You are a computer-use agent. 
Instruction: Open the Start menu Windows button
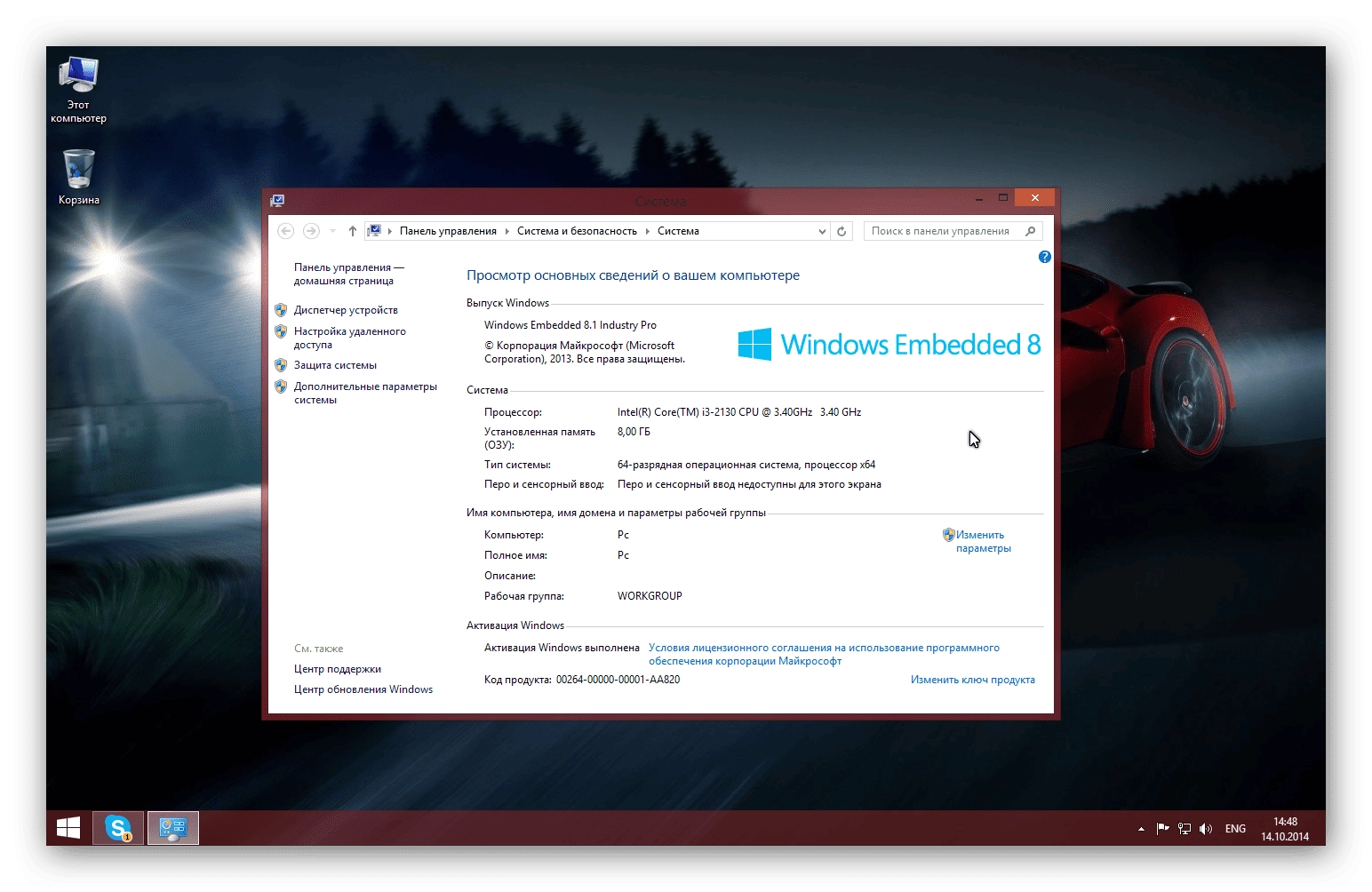[68, 828]
